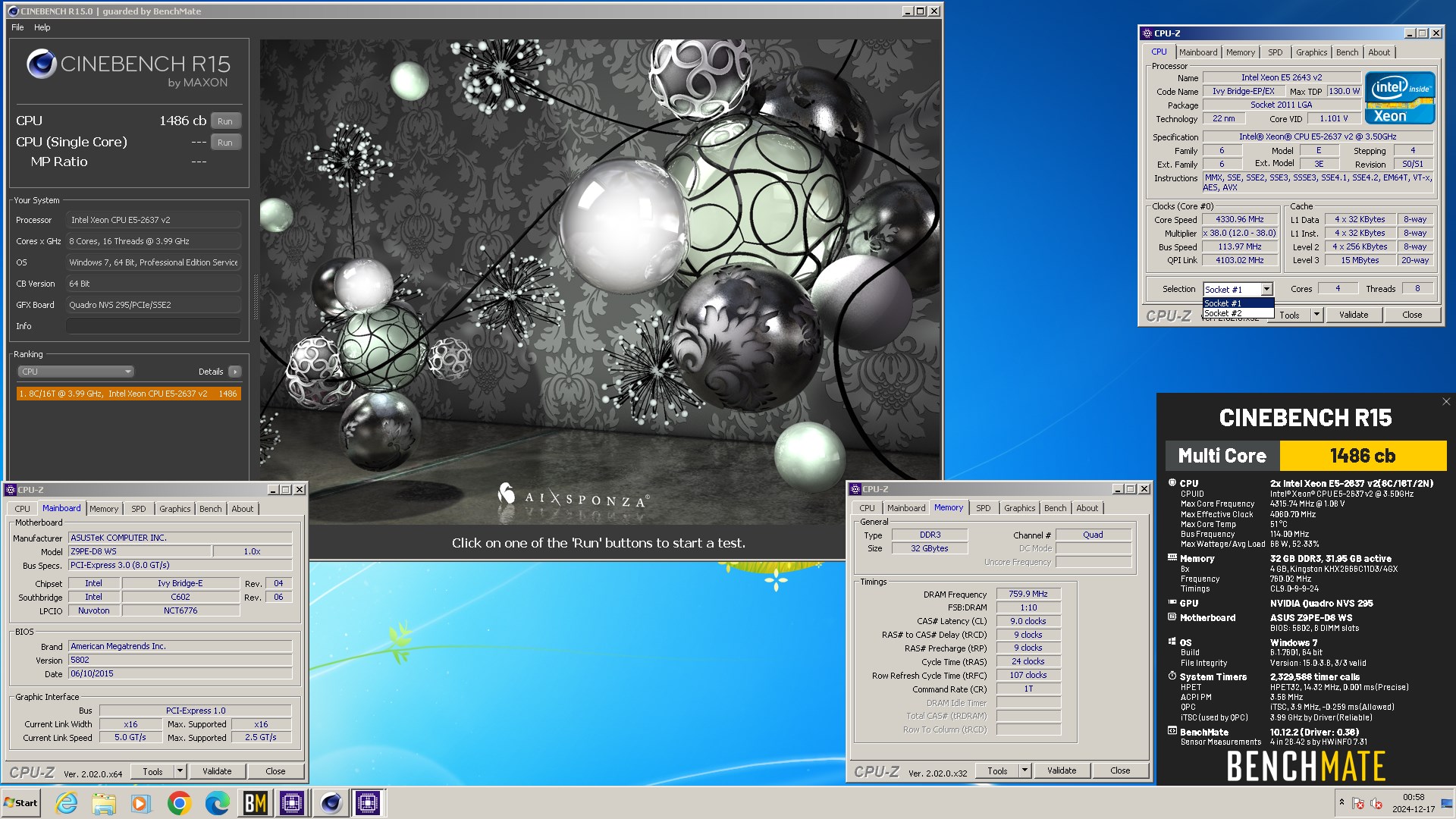Switch to Cinebench taskbar icon
Screen dimensions: 1456x819
click(x=331, y=803)
